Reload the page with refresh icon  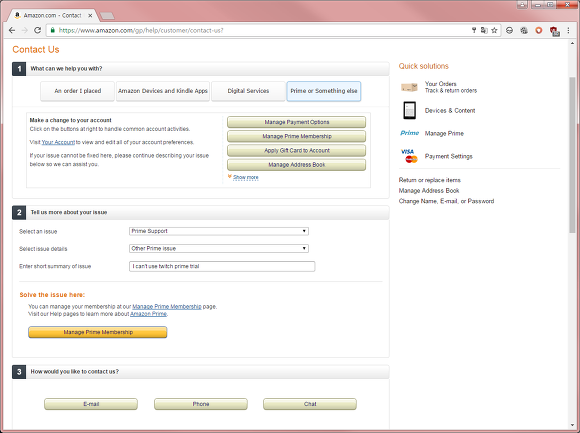pos(37,30)
